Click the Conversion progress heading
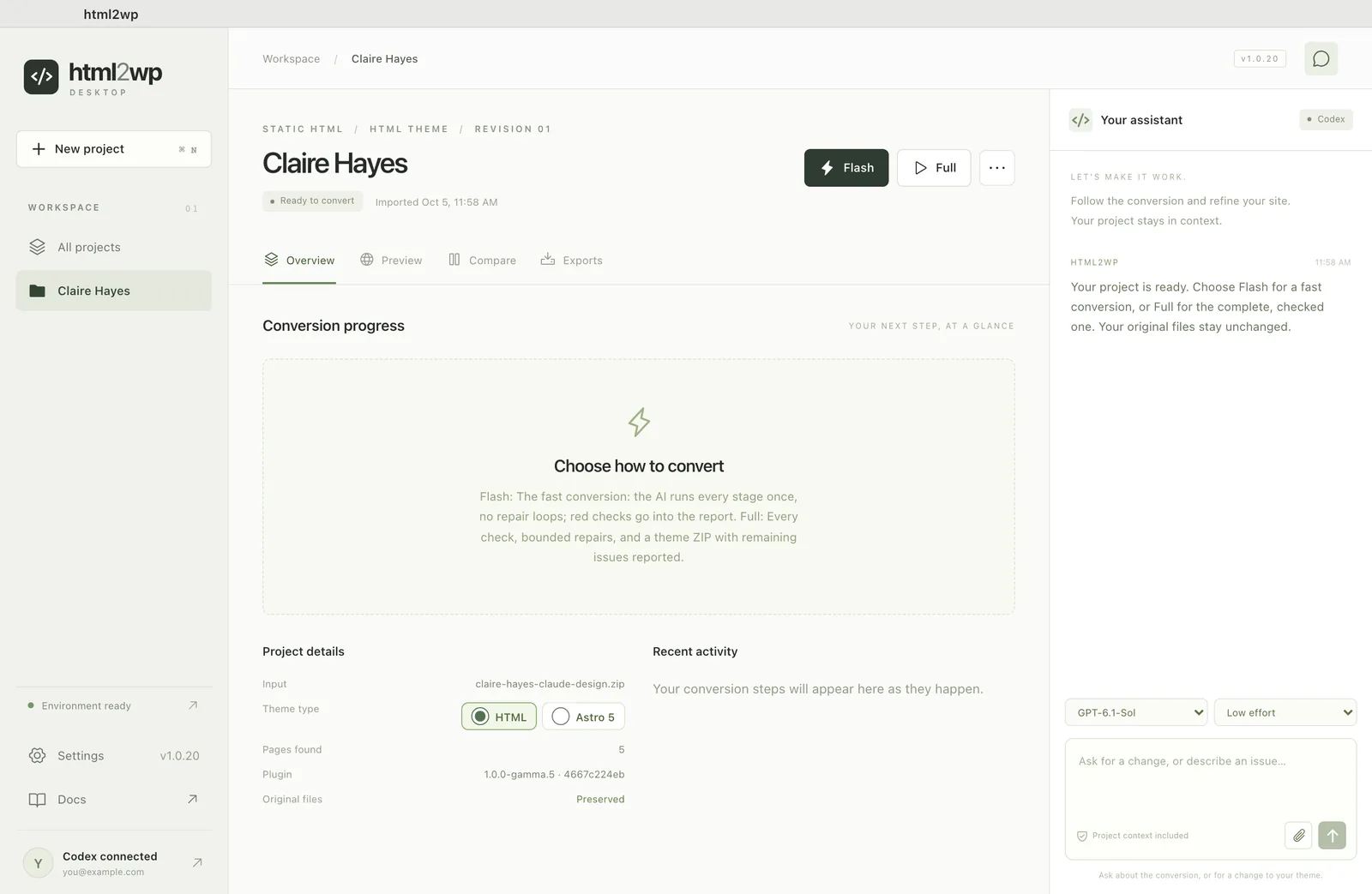Image resolution: width=1372 pixels, height=894 pixels. click(334, 326)
